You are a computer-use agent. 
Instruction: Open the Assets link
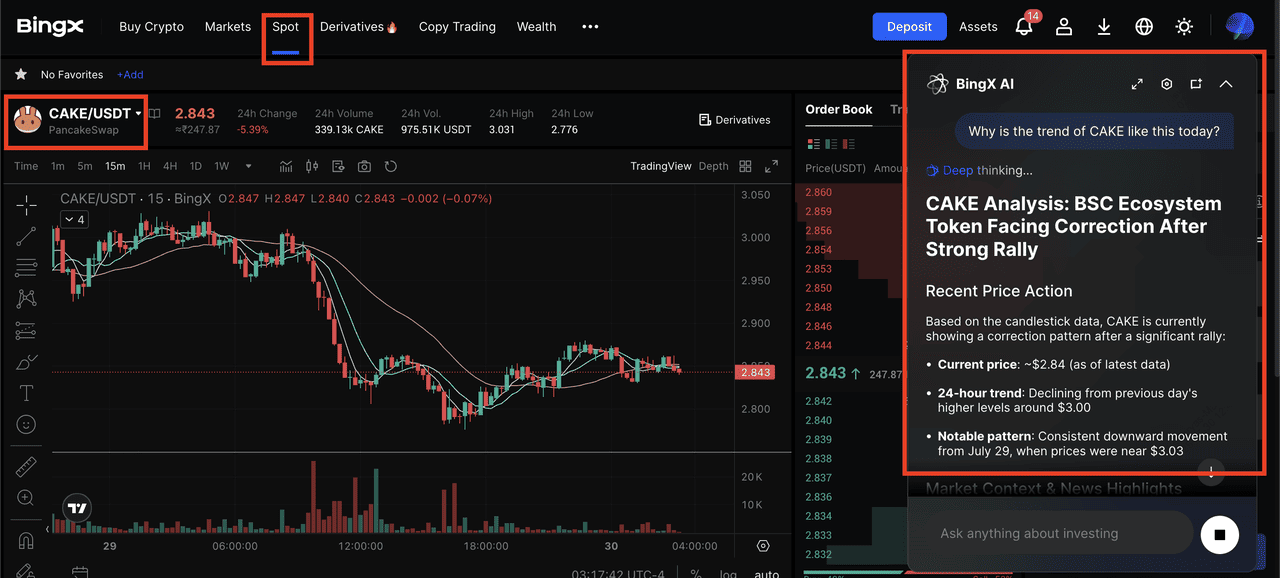pyautogui.click(x=978, y=27)
